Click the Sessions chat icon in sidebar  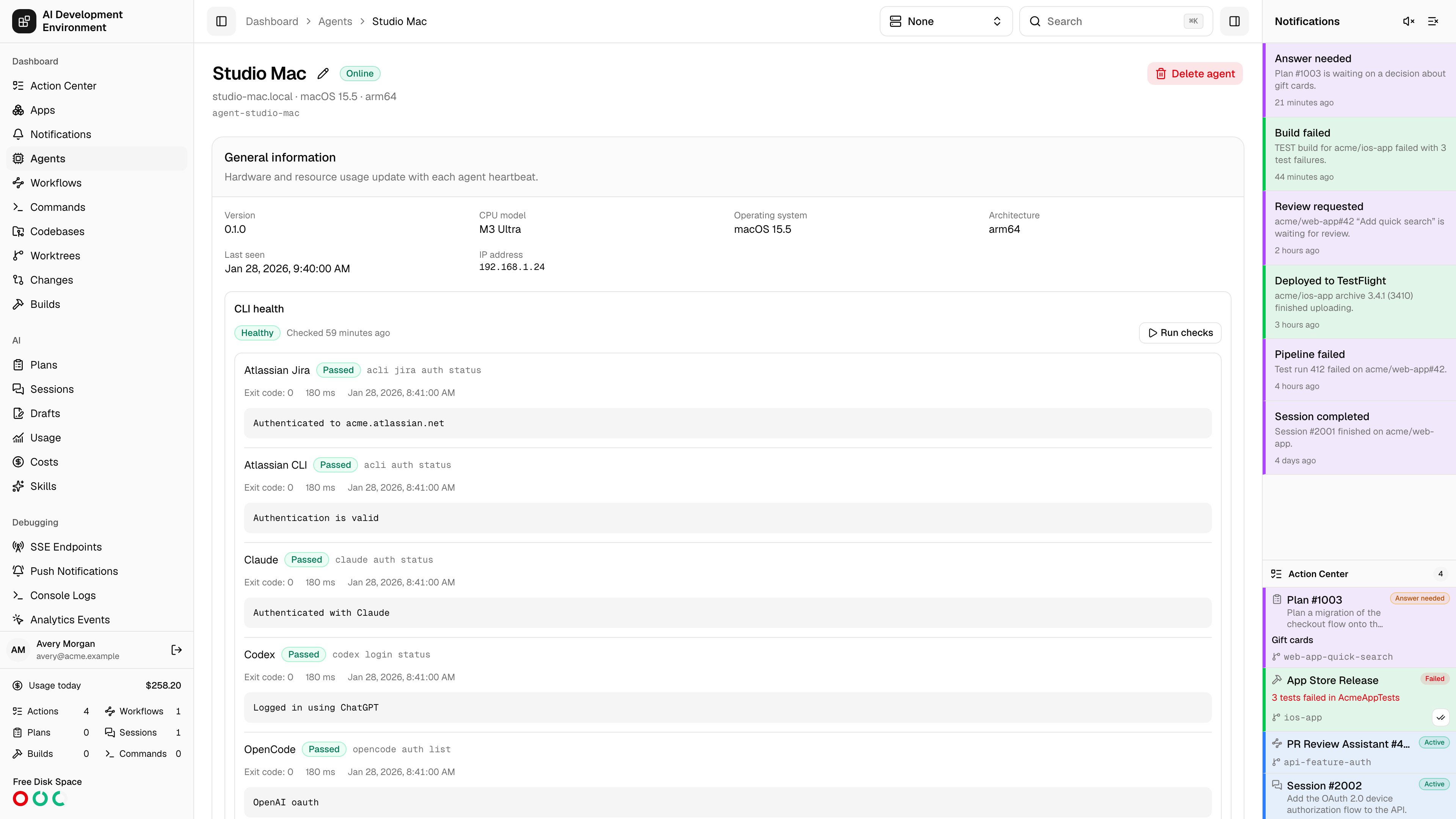(x=18, y=389)
